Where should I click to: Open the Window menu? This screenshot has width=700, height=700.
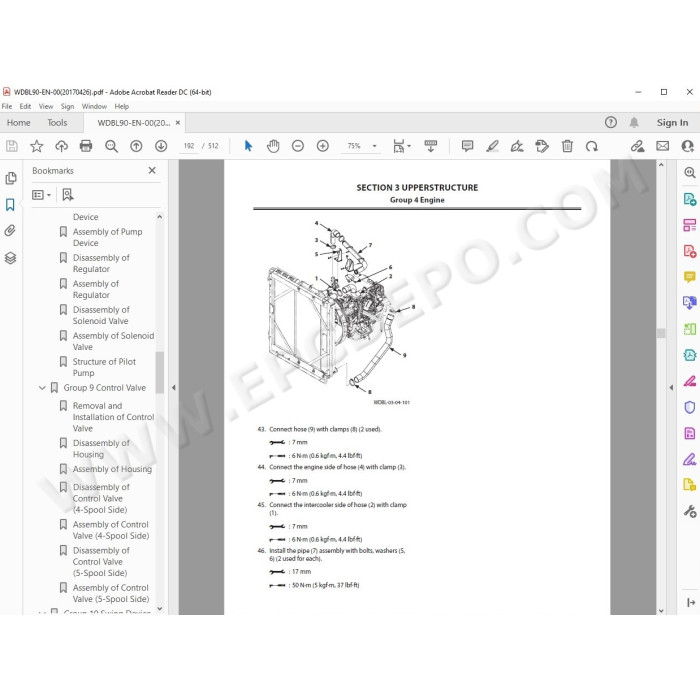pyautogui.click(x=94, y=106)
